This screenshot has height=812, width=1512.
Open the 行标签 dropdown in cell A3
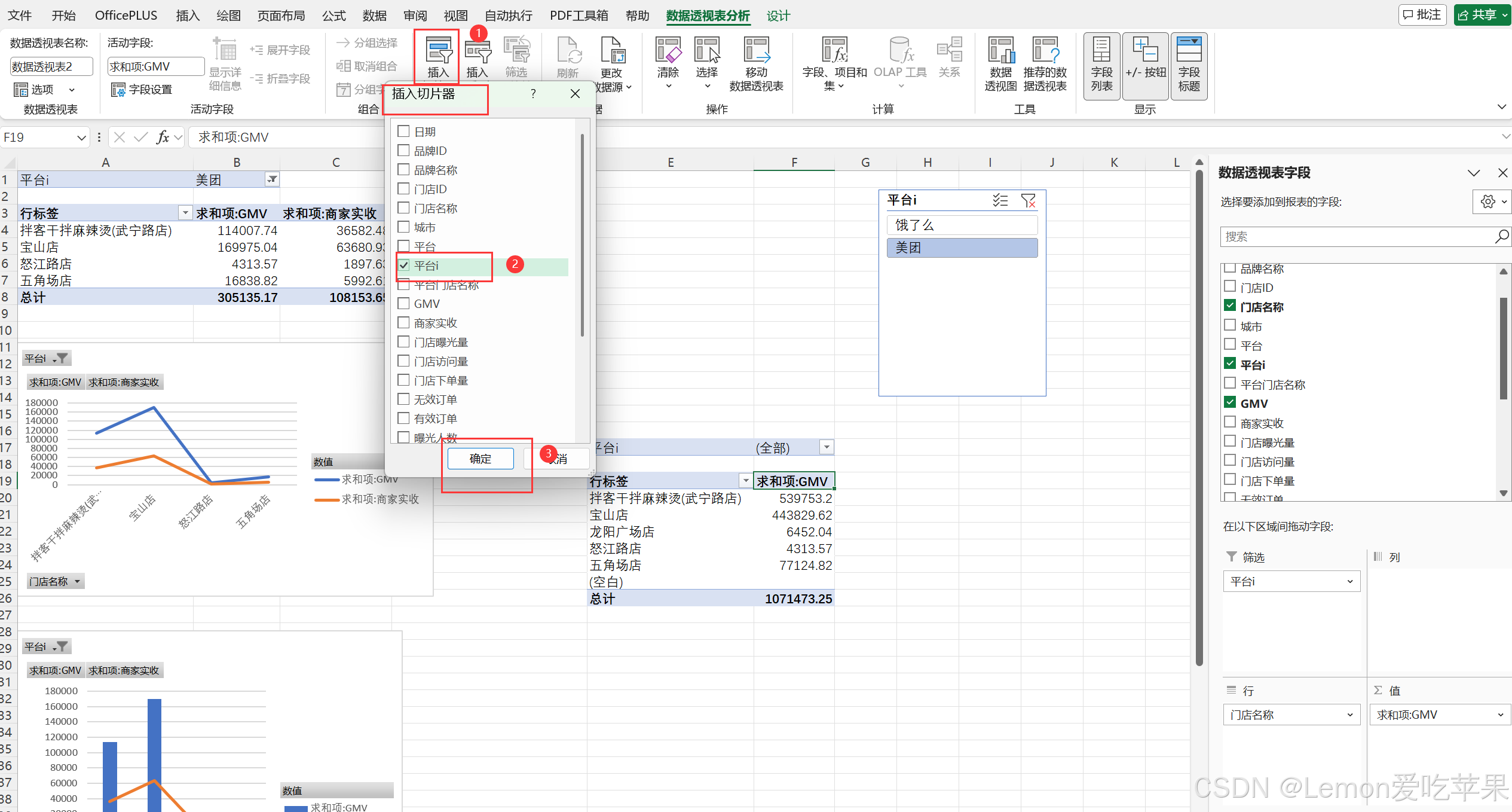coord(185,212)
